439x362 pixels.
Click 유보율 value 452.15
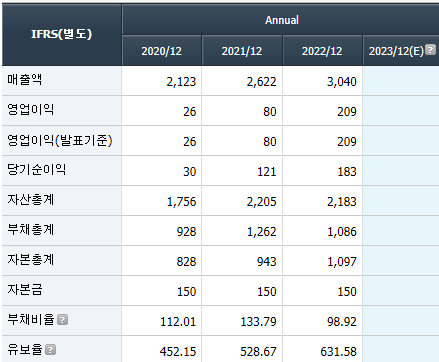178,352
